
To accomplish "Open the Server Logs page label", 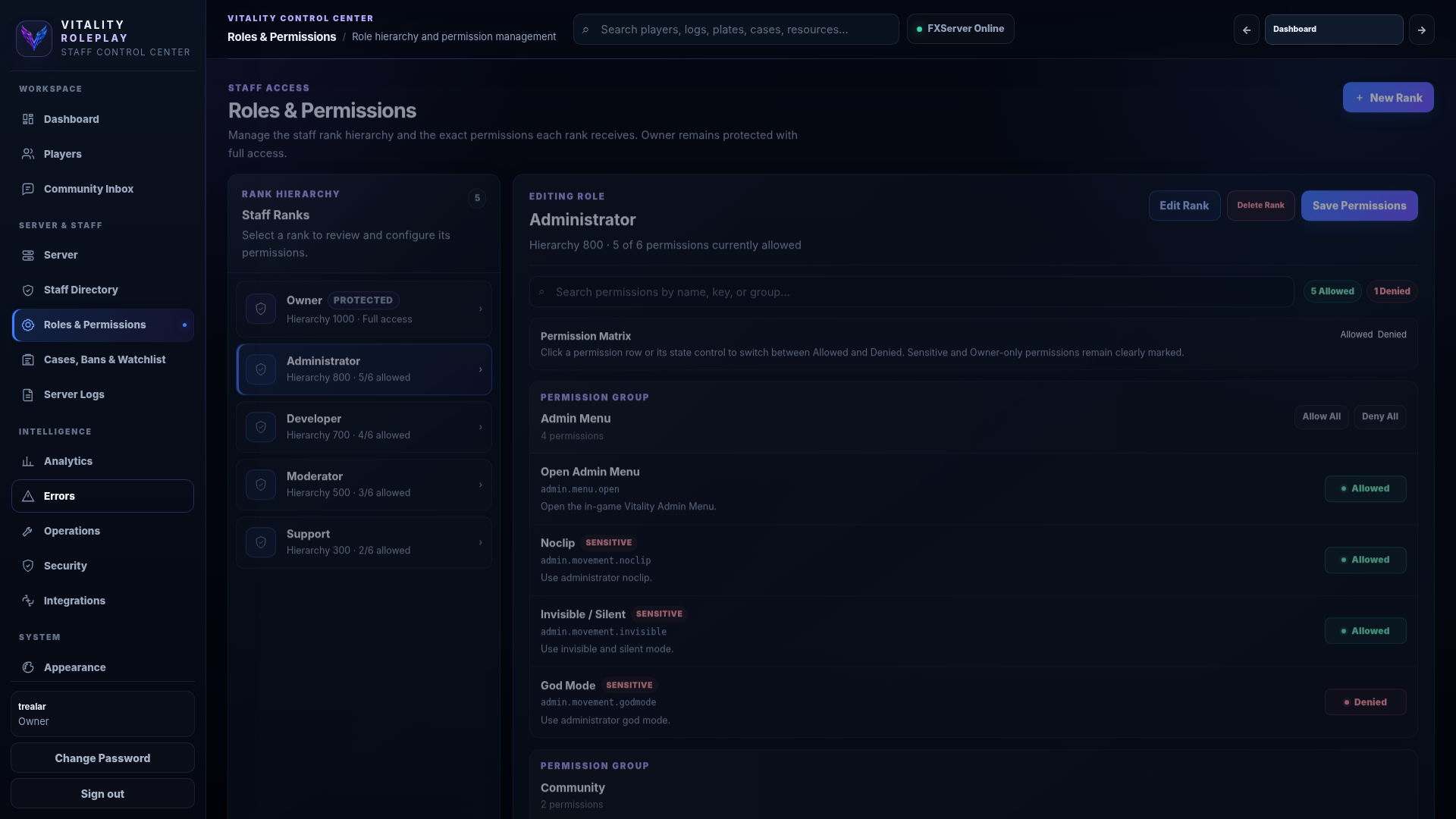I will coord(74,394).
